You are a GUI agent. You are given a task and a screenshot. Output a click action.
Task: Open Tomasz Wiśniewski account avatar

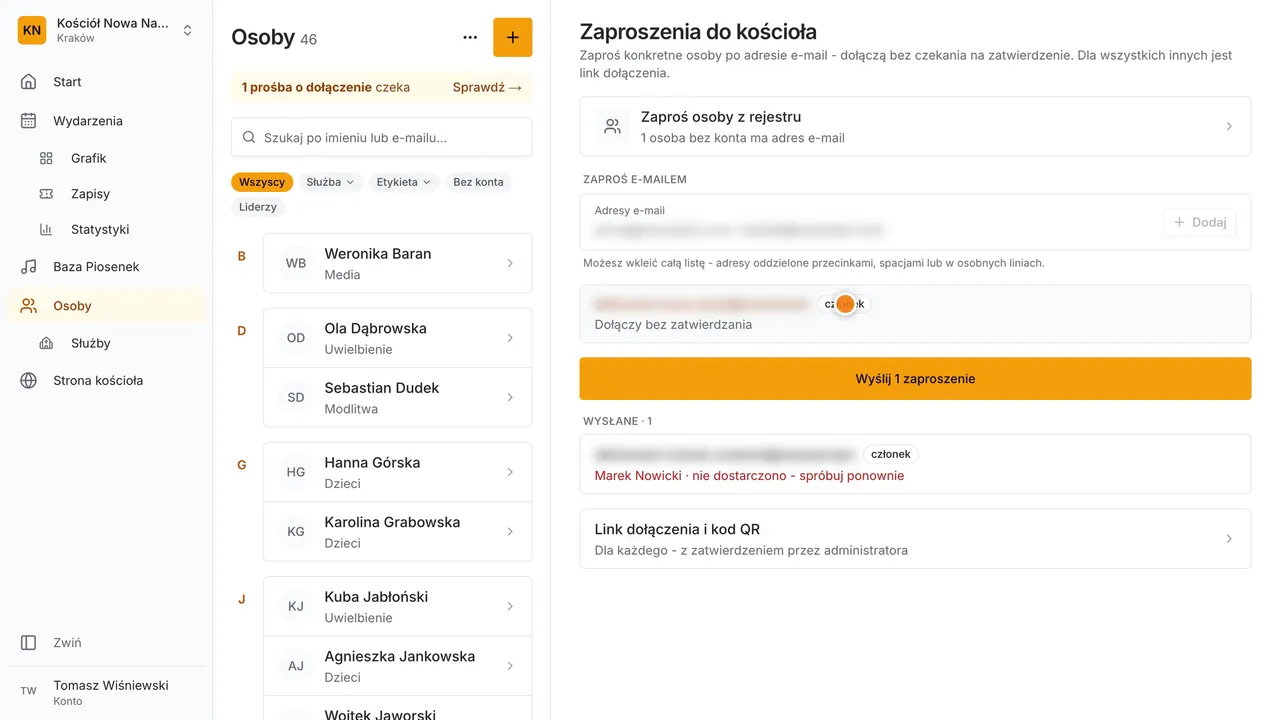coord(29,691)
